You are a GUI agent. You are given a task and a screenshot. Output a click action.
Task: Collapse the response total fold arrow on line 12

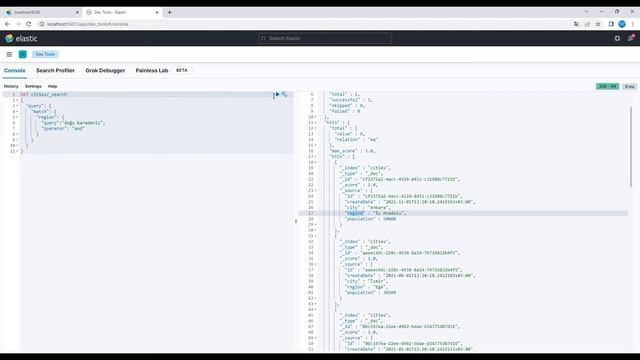pos(316,128)
